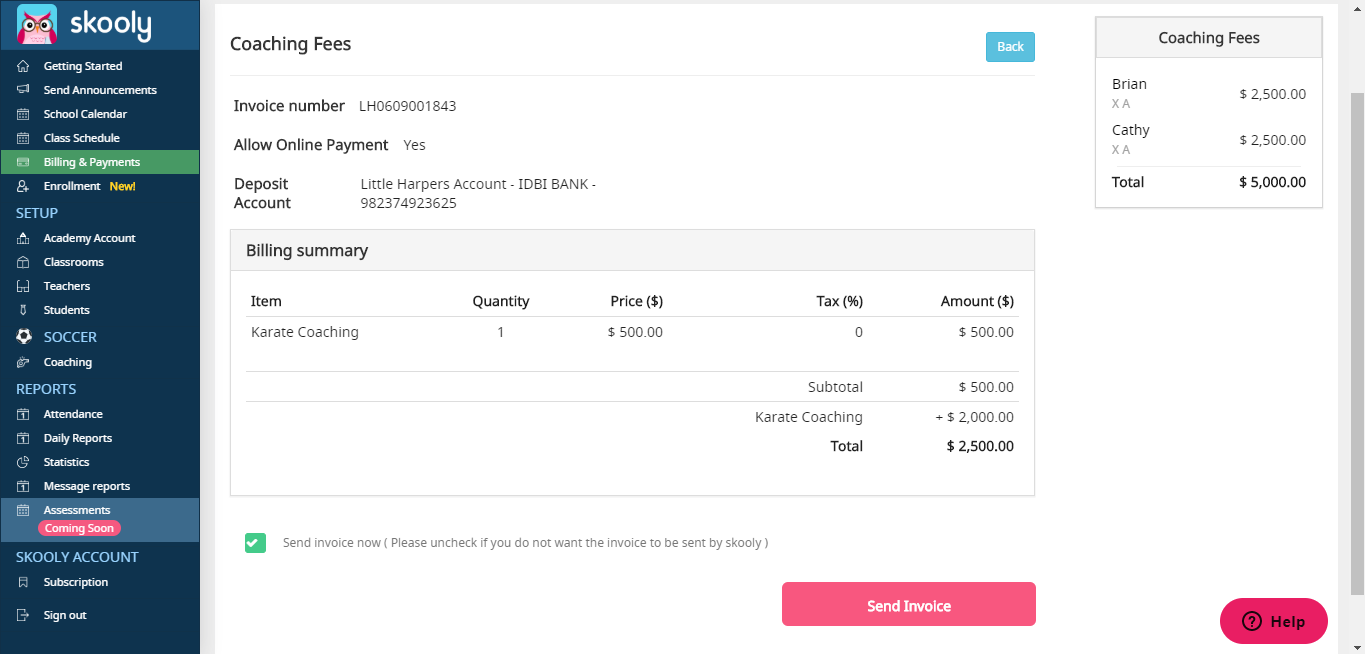
Task: Click the Tax (%) column header
Action: (x=839, y=301)
